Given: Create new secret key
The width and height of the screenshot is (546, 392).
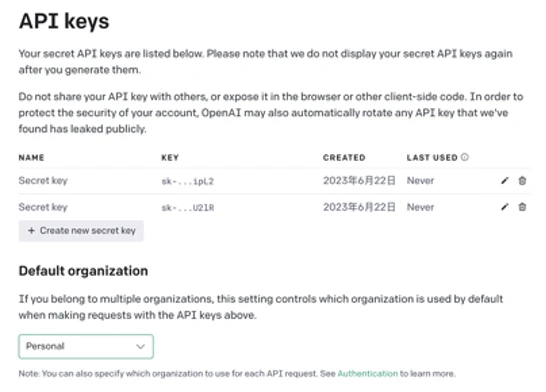Looking at the screenshot, I should (x=81, y=231).
